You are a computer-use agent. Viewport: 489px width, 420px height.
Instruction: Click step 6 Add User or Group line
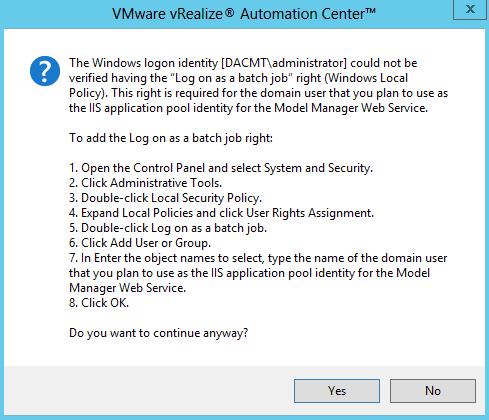pos(140,243)
